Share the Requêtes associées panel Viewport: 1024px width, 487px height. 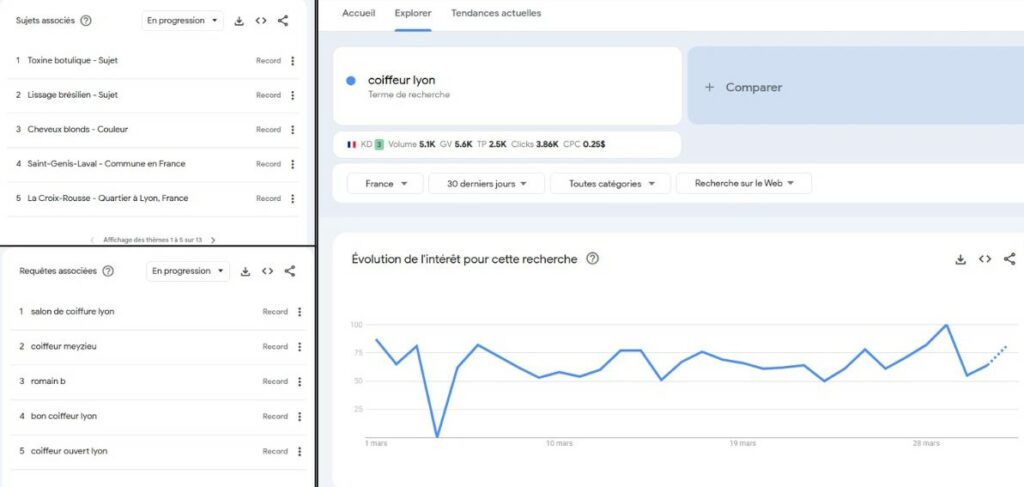tap(290, 272)
